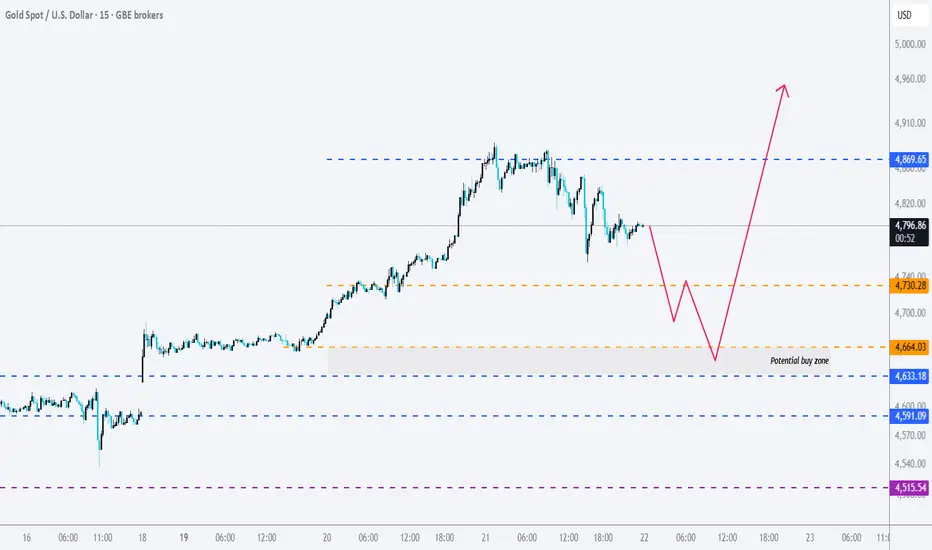Viewport: 932px width, 550px height.
Task: Click the date 19 on time axis
Action: coord(184,538)
